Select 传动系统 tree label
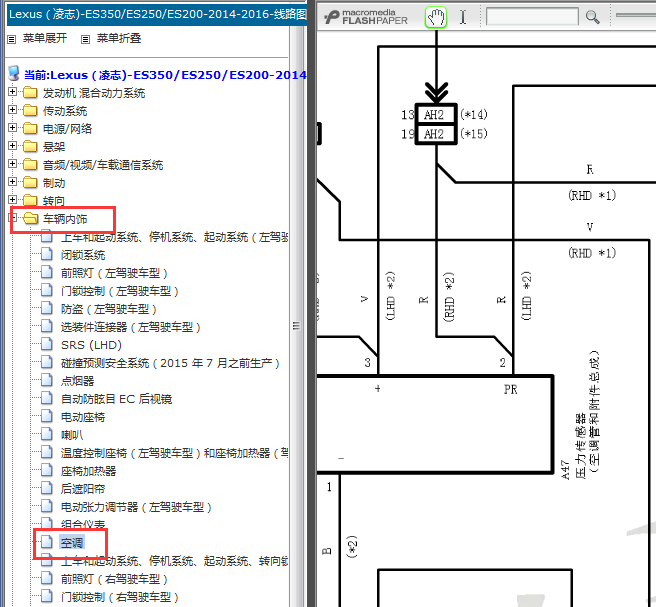656x607 pixels. [x=65, y=111]
